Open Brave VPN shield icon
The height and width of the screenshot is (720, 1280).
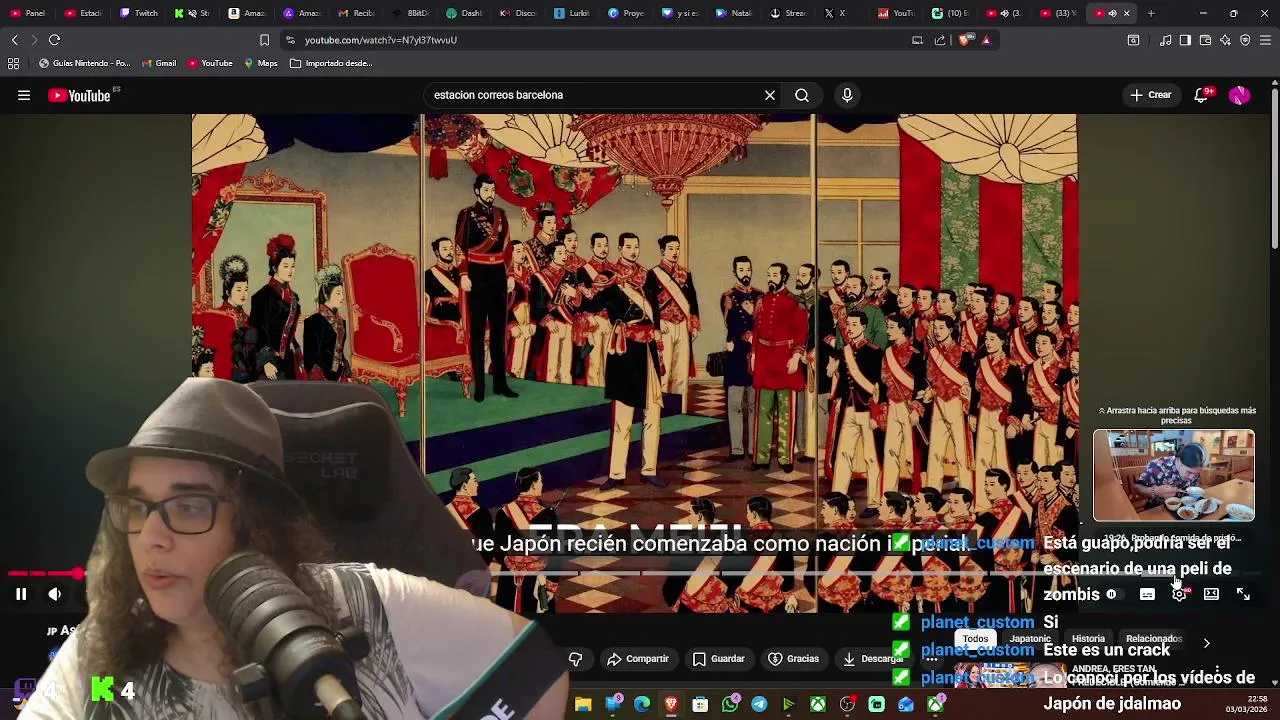(1245, 40)
